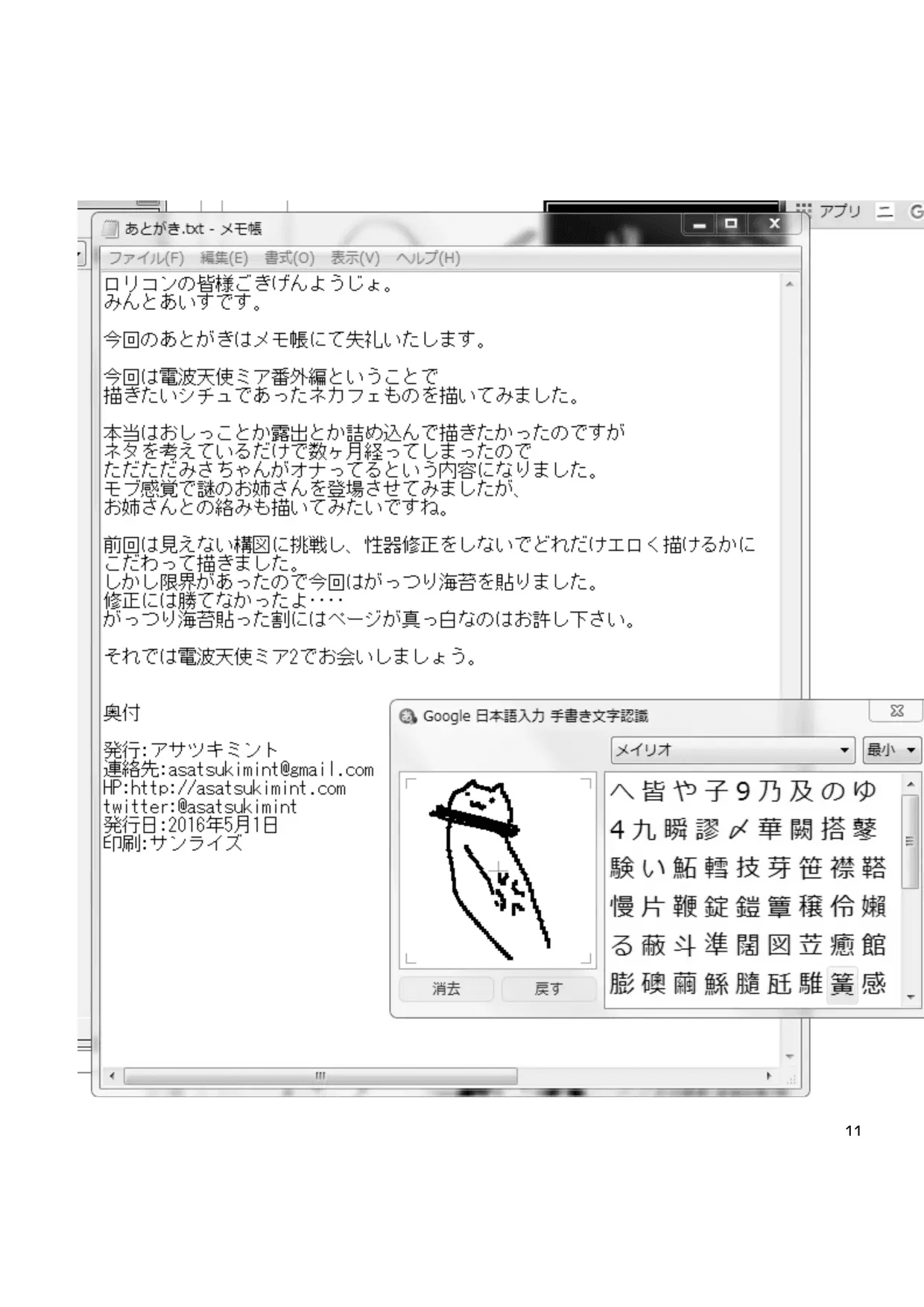This screenshot has width=924, height=1307.
Task: Open the メイリオ font dropdown
Action: point(732,750)
